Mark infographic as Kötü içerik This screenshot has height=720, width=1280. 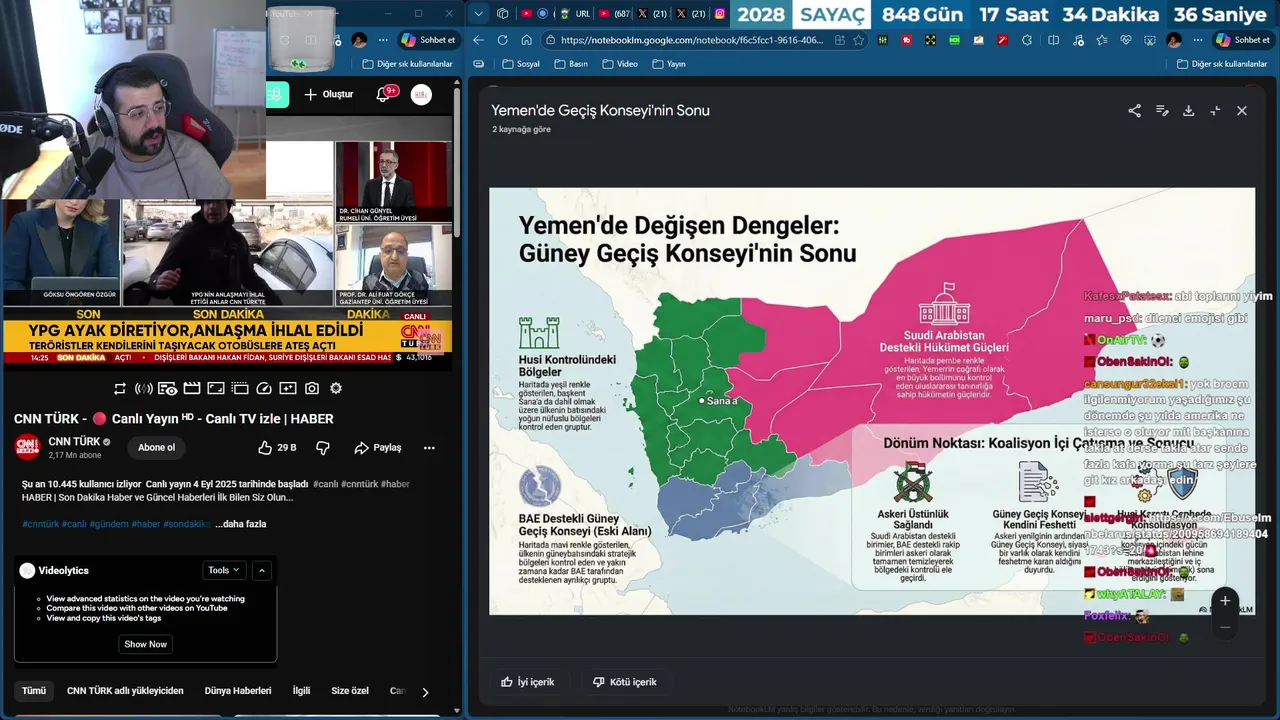pos(625,682)
